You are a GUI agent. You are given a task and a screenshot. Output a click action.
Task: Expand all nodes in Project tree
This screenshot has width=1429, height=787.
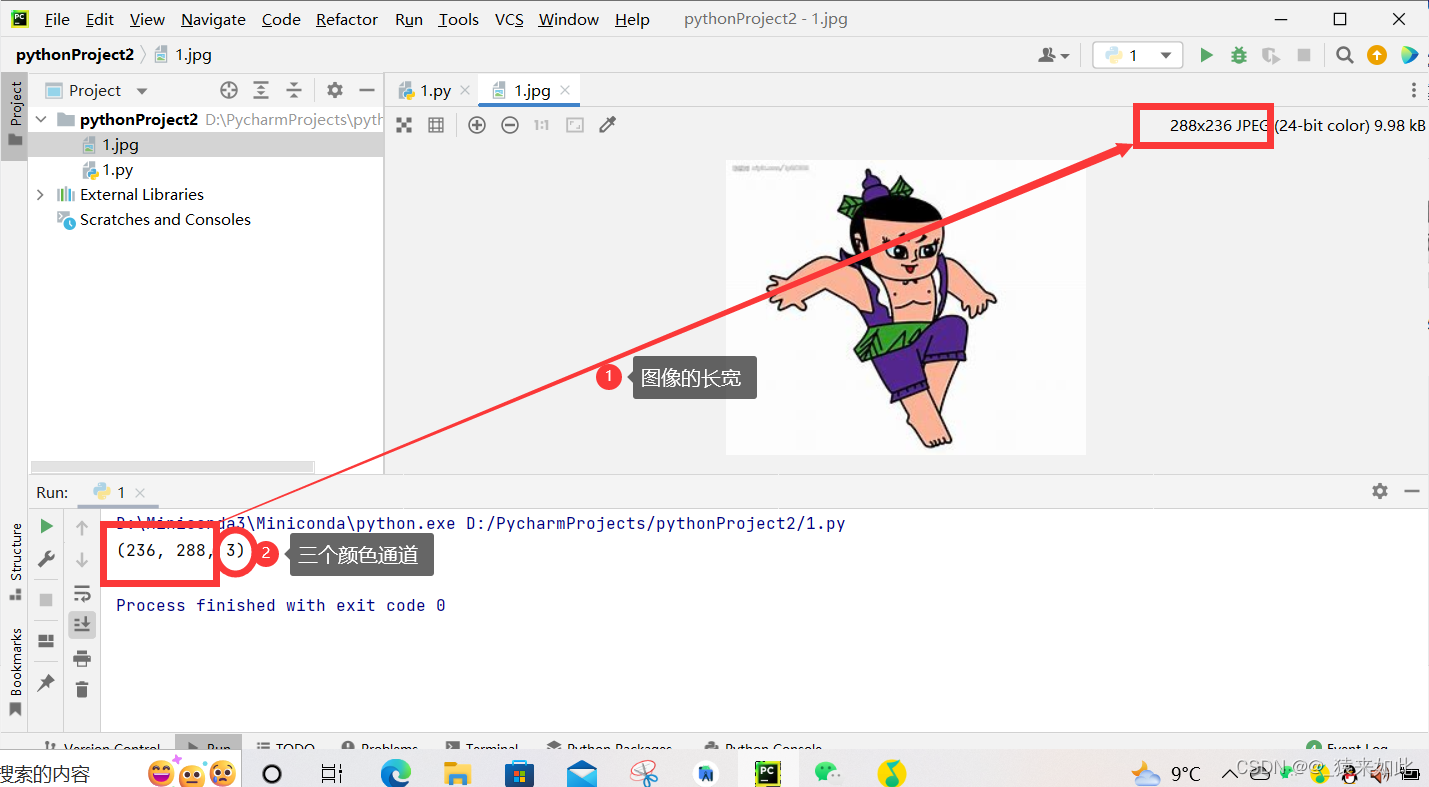pyautogui.click(x=261, y=90)
